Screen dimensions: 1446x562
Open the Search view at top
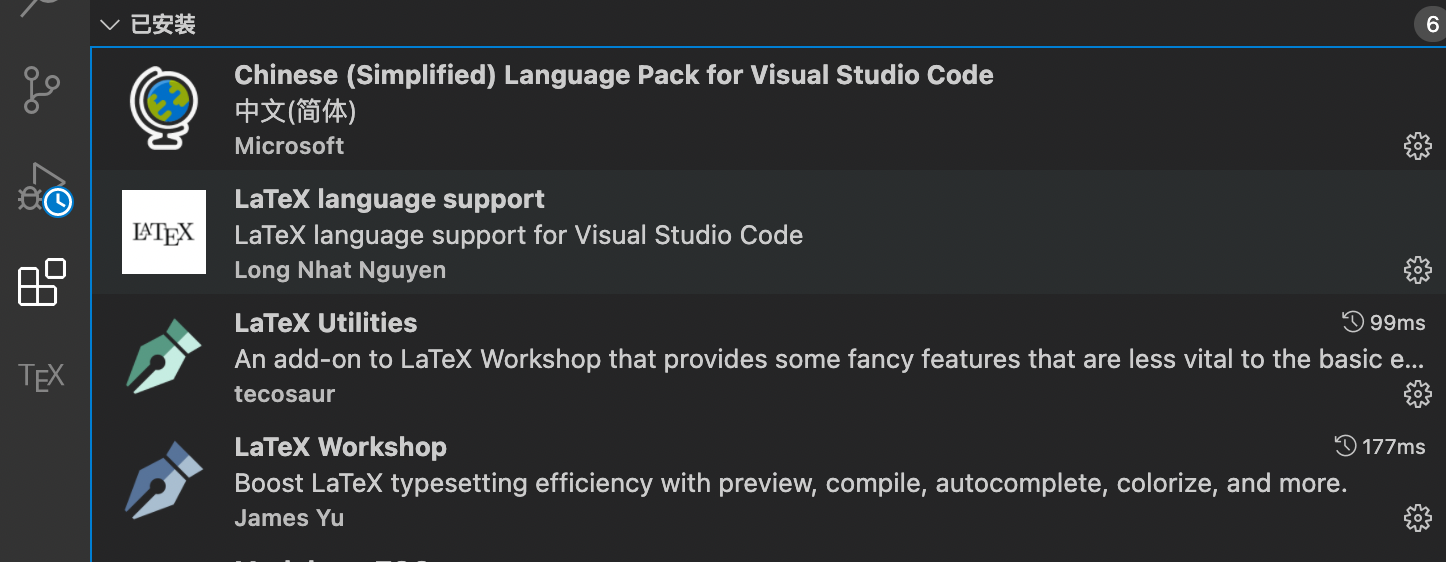click(42, 8)
